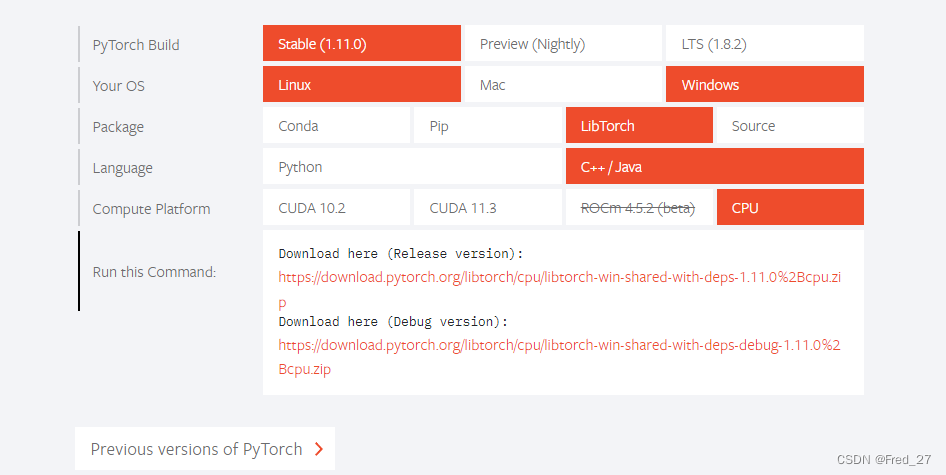The width and height of the screenshot is (946, 475).
Task: Pick the LibTorch package option
Action: (639, 126)
